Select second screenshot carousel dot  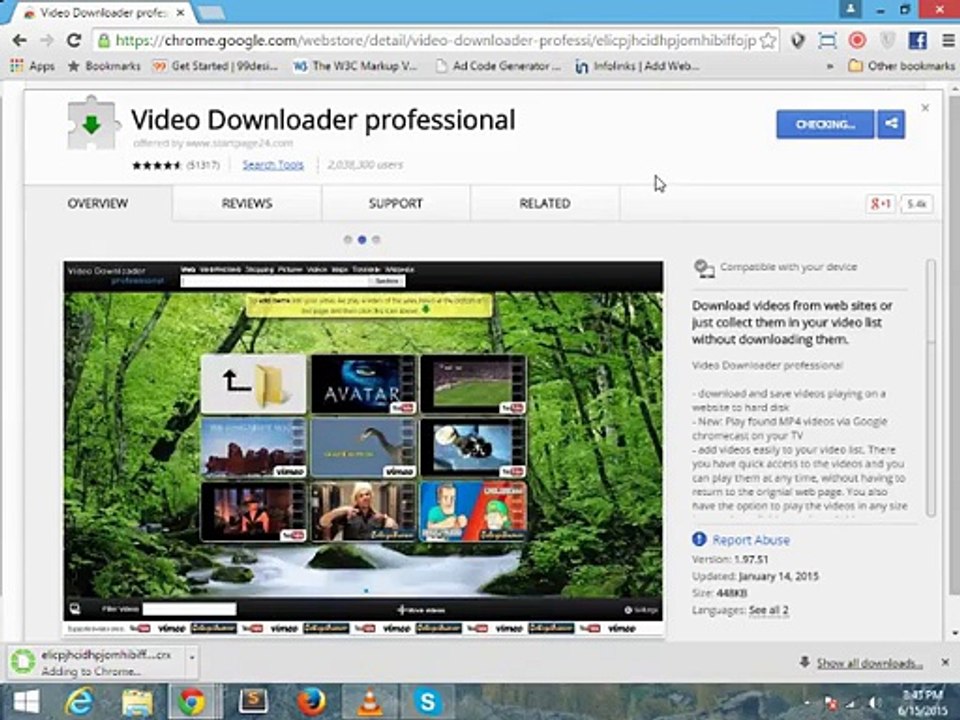point(362,239)
